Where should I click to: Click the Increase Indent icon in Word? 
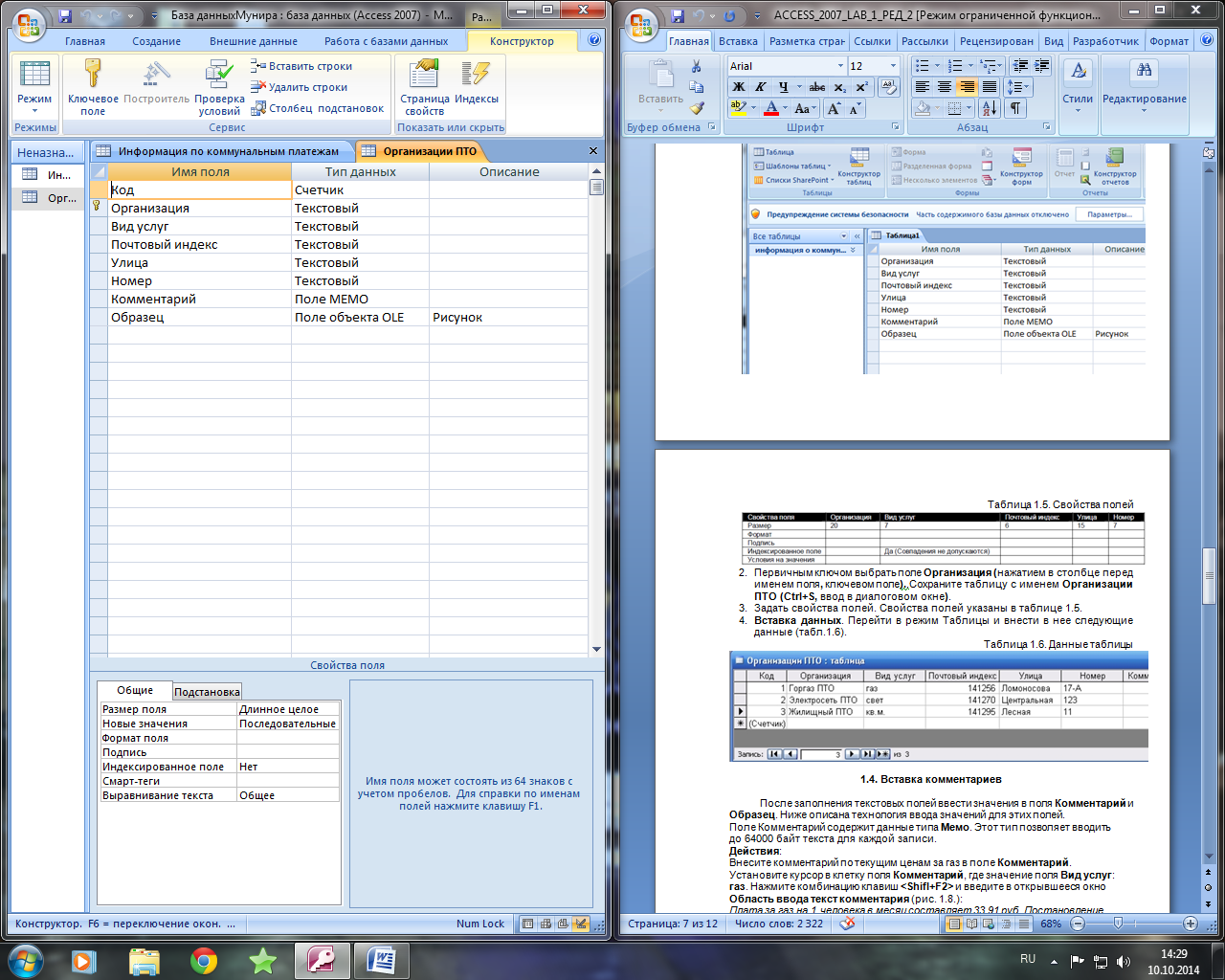(1041, 66)
